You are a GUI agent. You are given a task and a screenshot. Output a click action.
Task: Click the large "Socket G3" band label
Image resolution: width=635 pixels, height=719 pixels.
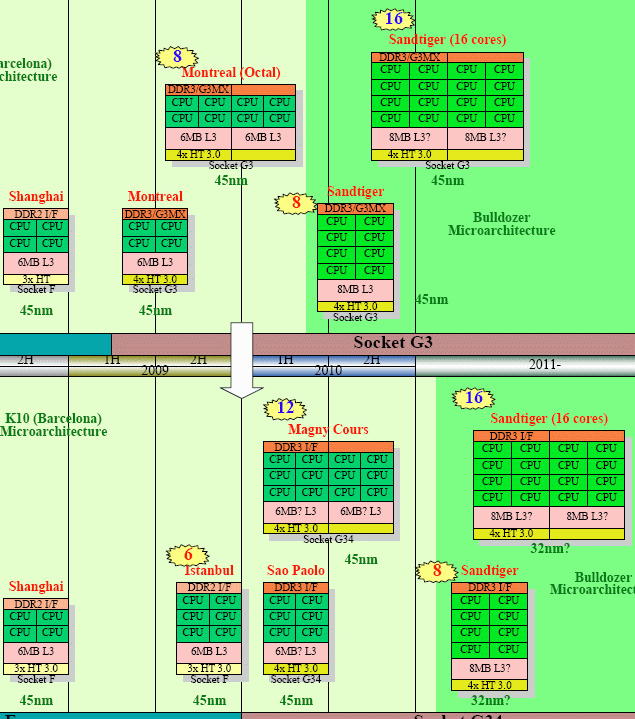click(393, 343)
